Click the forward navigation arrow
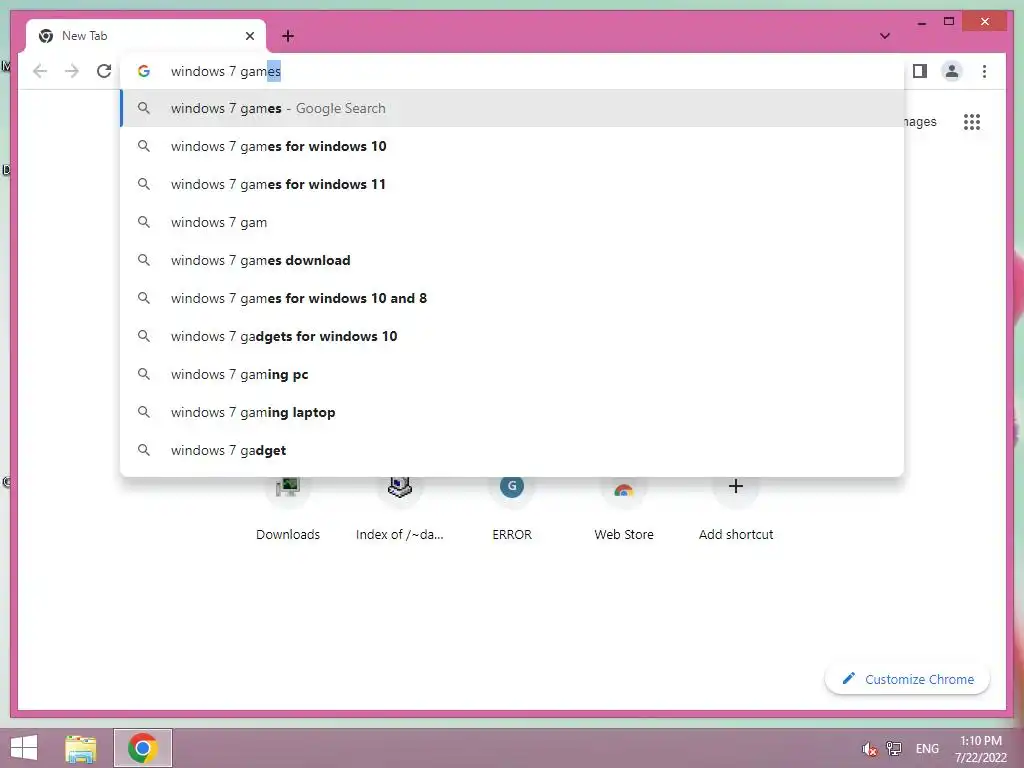 click(72, 71)
